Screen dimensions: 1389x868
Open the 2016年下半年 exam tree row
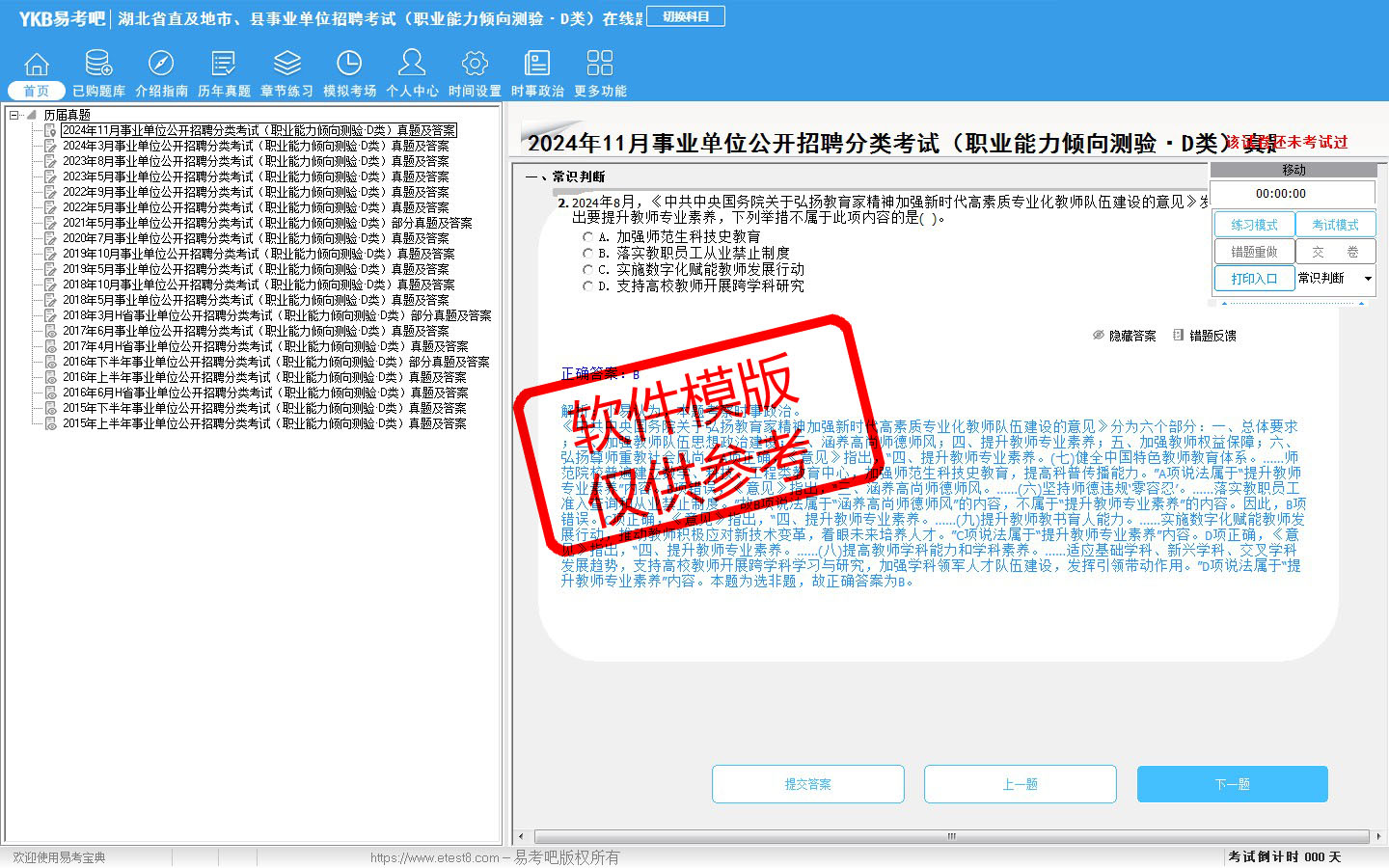point(276,362)
